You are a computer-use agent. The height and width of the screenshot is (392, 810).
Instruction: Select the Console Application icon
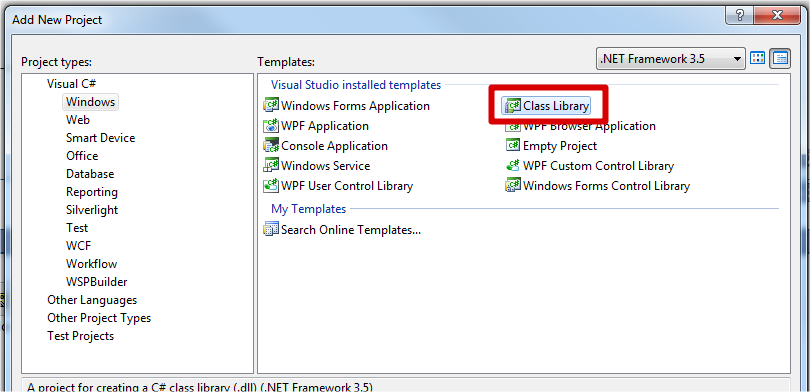point(271,146)
